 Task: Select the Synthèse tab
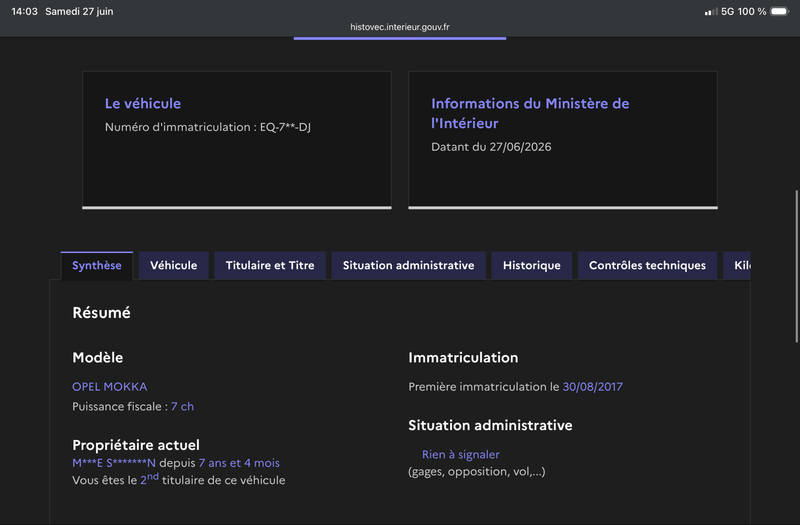pos(96,265)
